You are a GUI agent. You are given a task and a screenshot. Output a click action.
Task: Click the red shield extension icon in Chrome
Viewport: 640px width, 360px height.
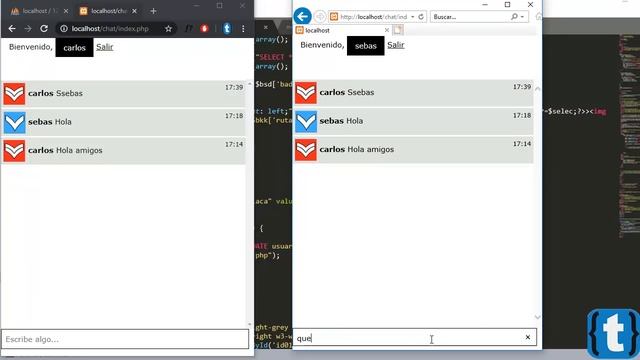(204, 29)
